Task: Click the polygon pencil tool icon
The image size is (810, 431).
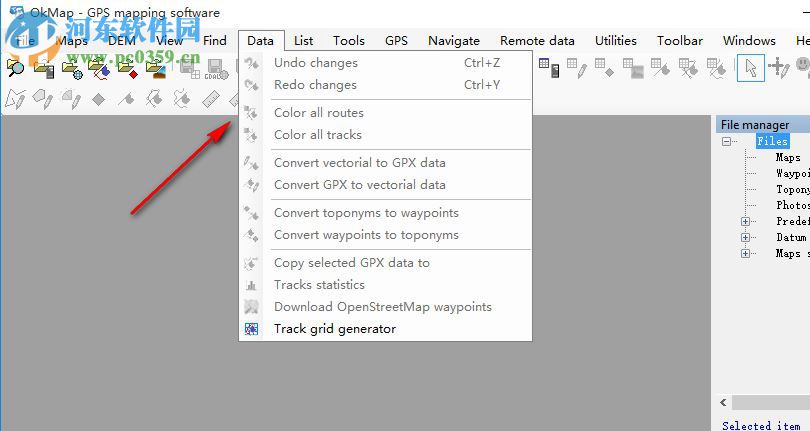Action: [x=42, y=98]
